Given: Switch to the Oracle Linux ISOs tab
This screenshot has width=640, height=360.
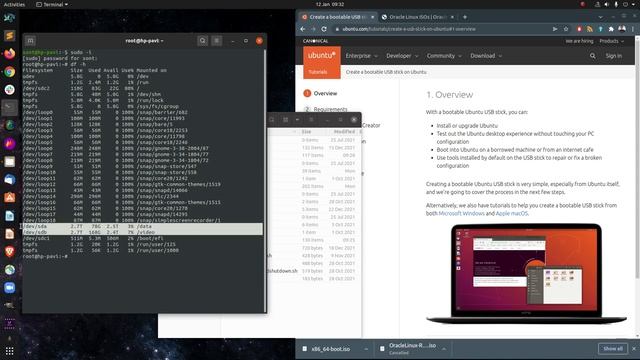Looking at the screenshot, I should (x=418, y=17).
